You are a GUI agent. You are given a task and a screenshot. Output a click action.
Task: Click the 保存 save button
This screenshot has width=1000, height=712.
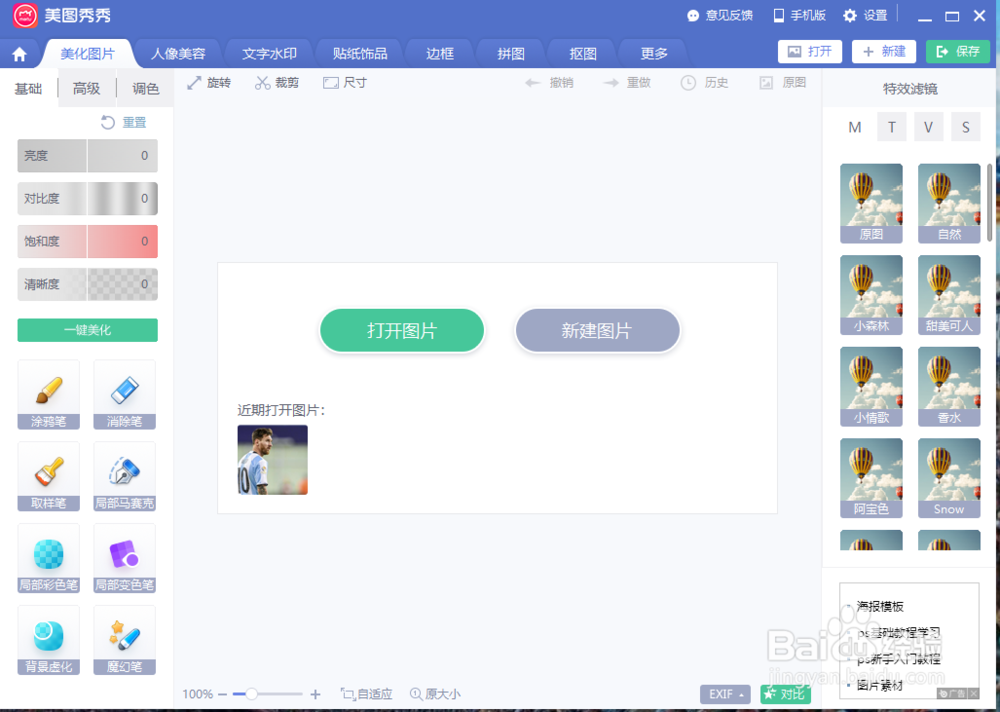(957, 51)
